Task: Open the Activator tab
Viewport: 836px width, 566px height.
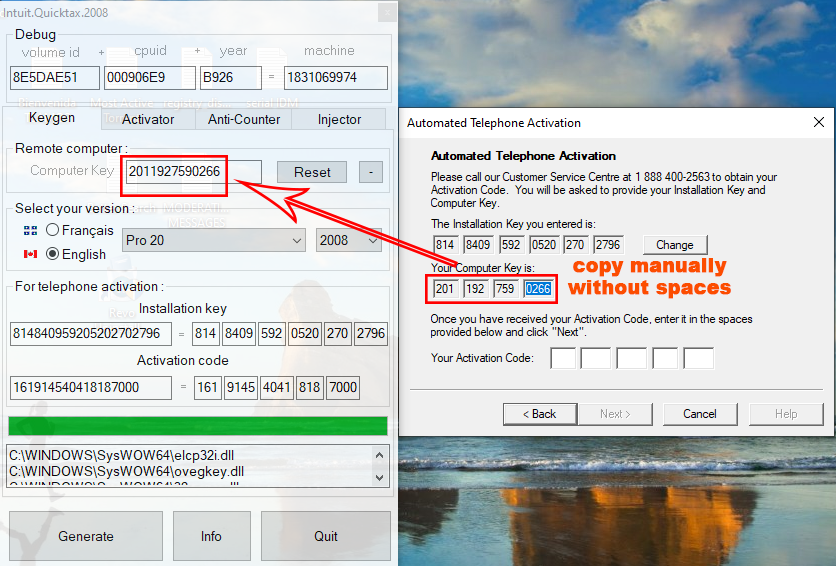Action: click(148, 119)
